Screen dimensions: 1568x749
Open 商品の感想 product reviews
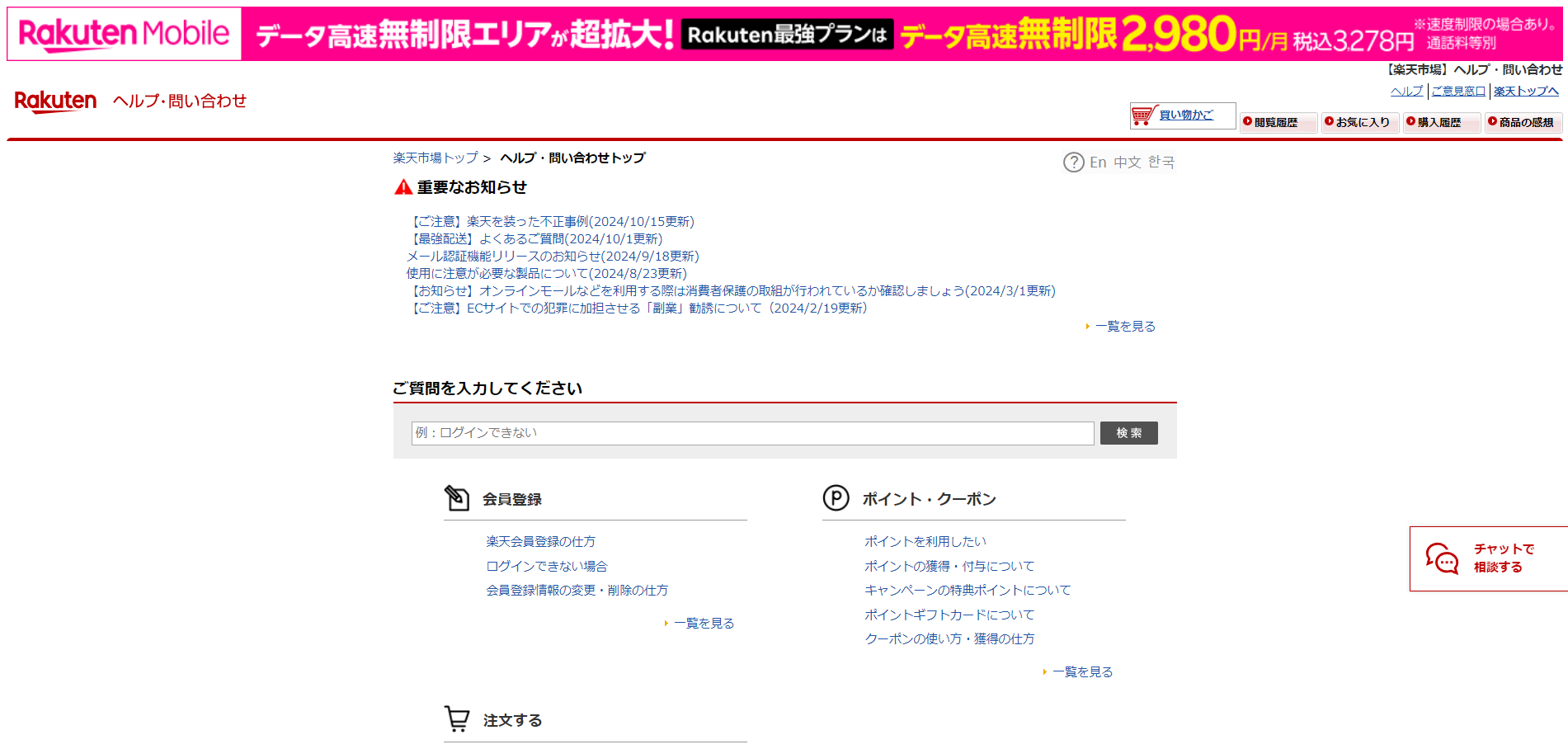[1523, 122]
